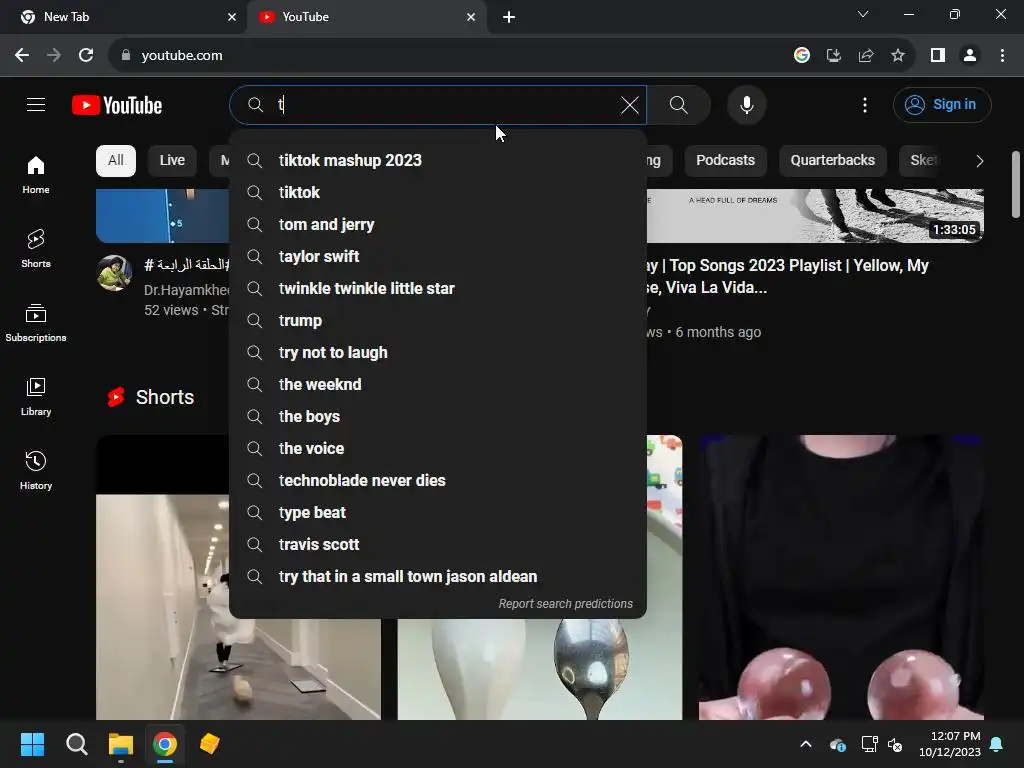
Task: Bookmark this page with the star
Action: click(898, 56)
